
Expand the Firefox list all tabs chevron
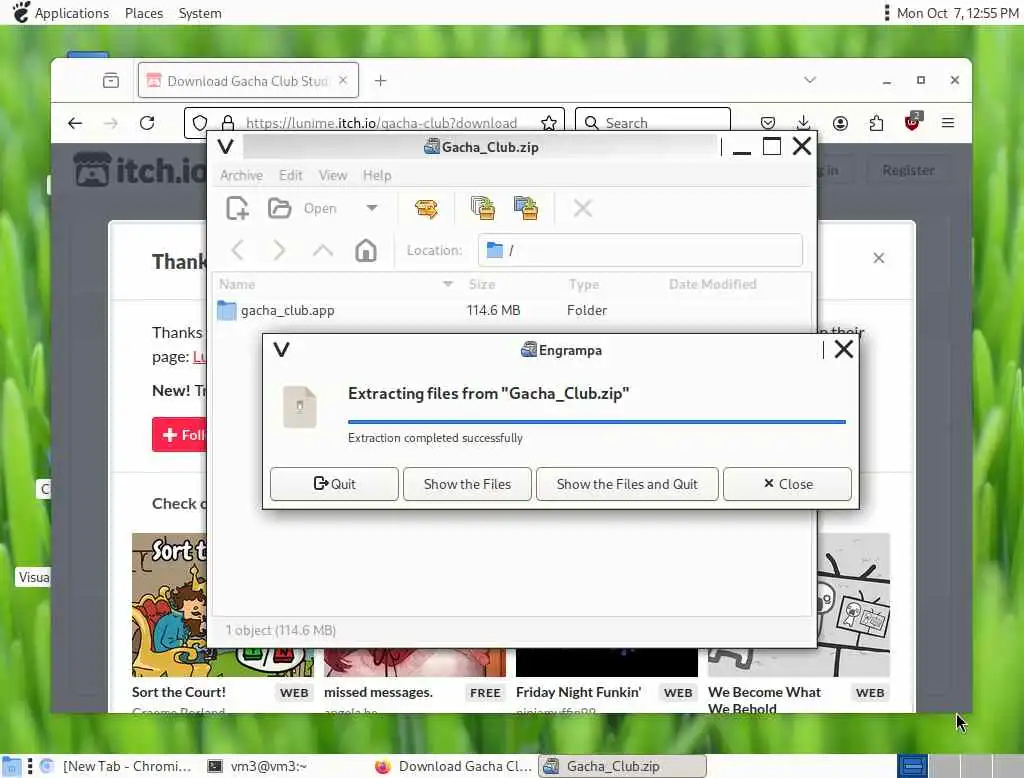tap(810, 80)
